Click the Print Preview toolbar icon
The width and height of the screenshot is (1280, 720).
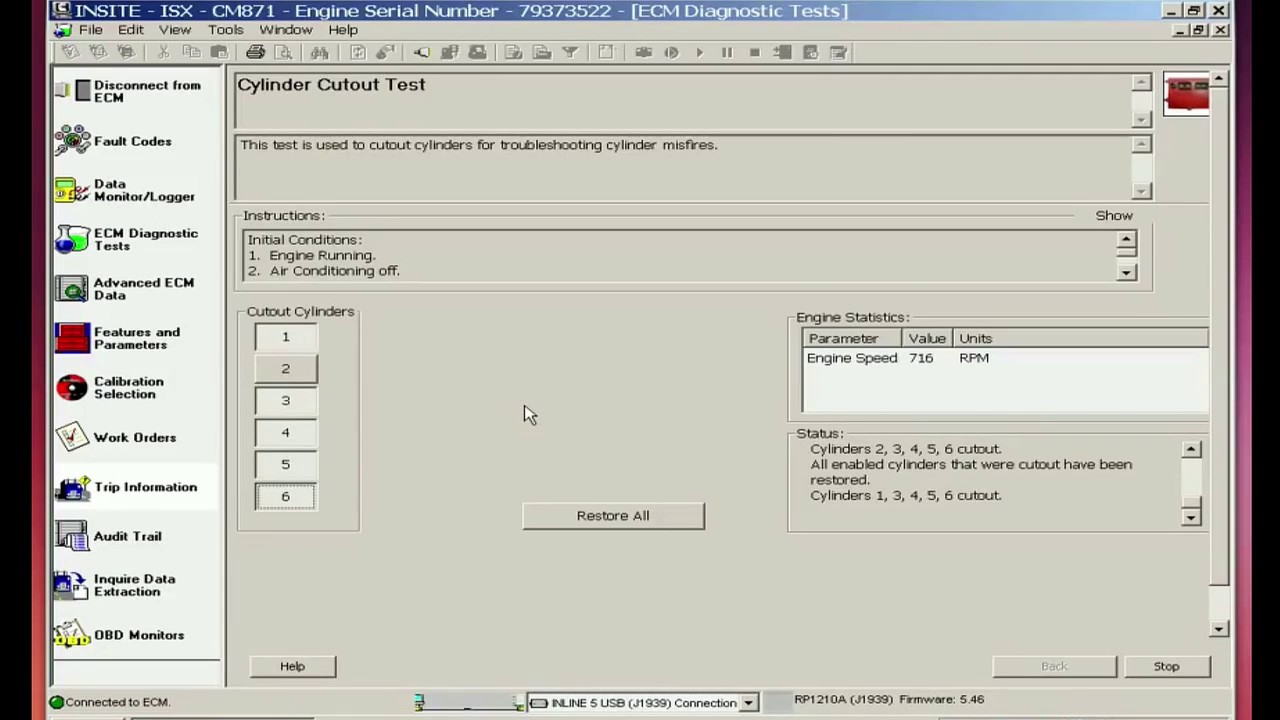point(283,52)
